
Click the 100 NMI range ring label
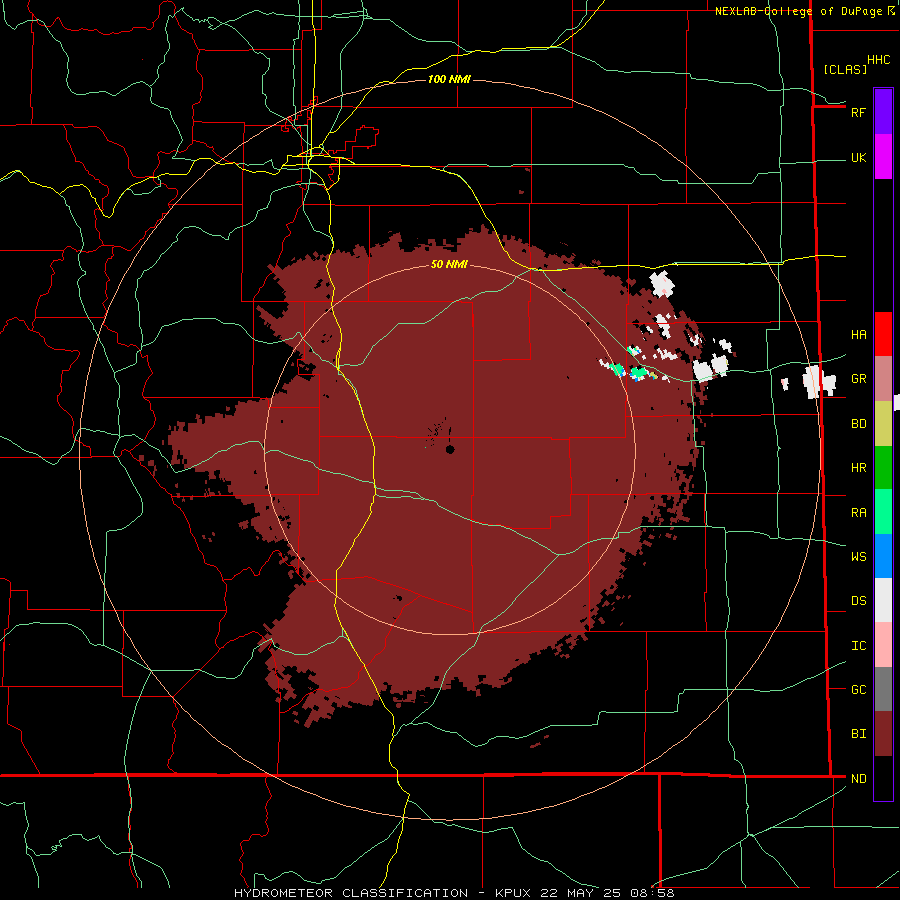449,79
